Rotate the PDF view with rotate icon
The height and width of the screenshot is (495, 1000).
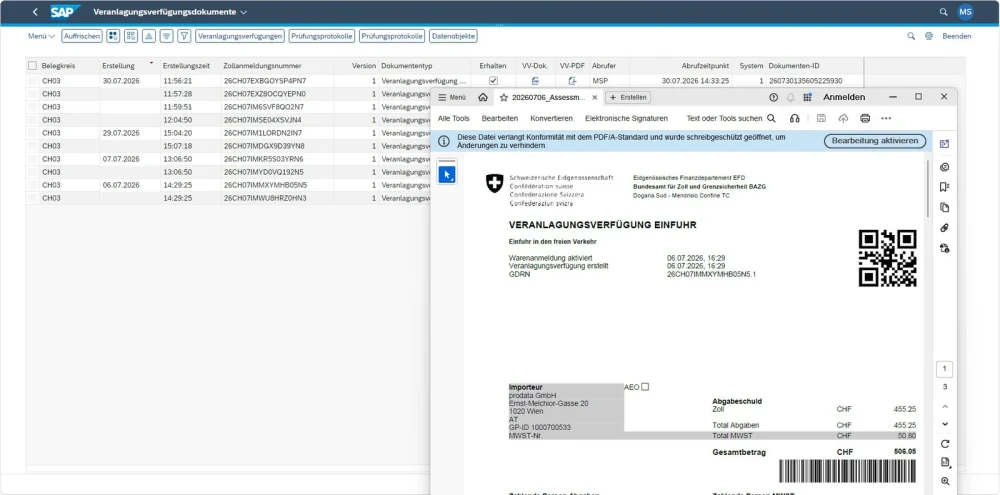point(945,444)
